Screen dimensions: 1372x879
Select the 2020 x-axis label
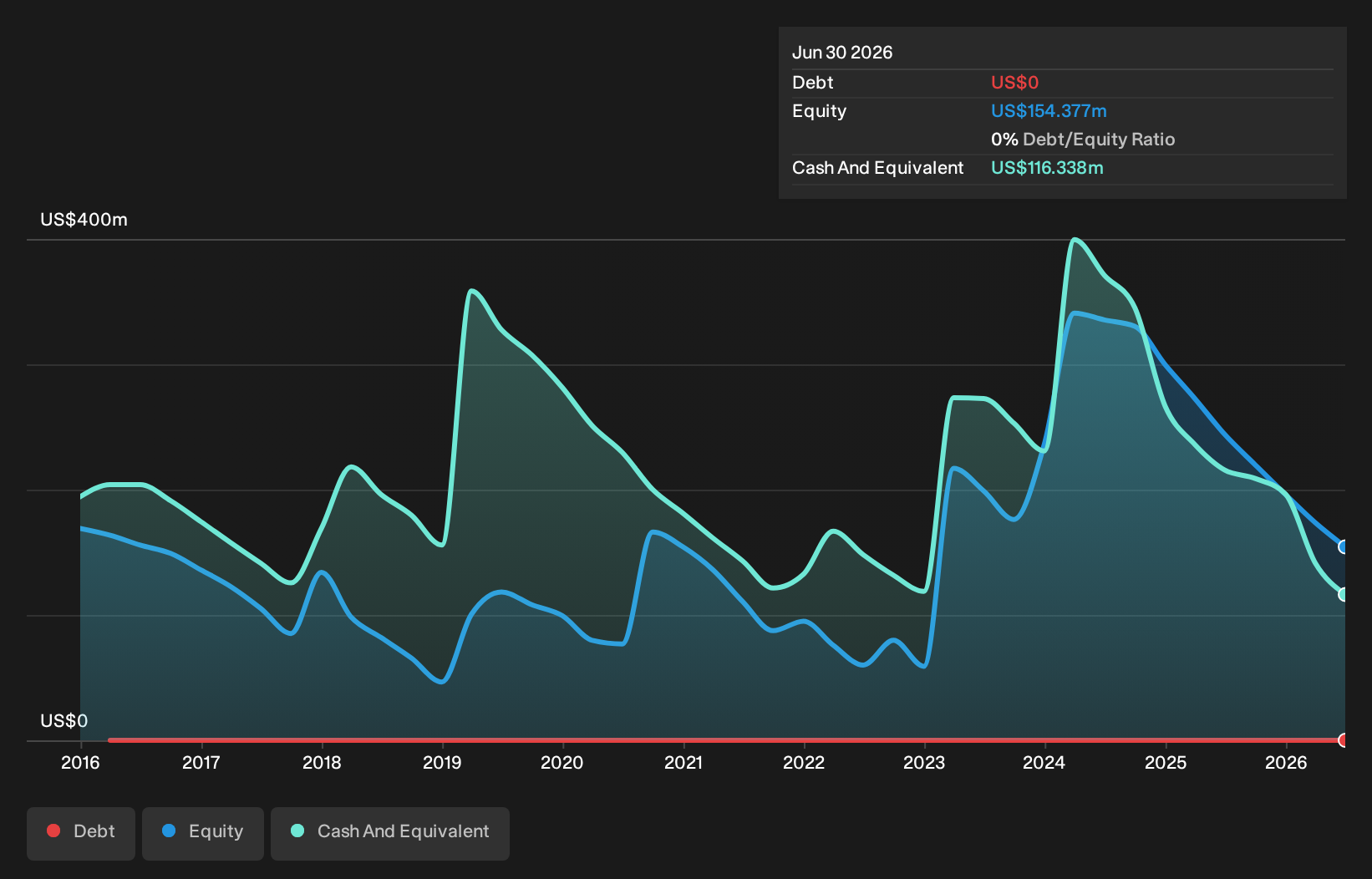(x=562, y=763)
